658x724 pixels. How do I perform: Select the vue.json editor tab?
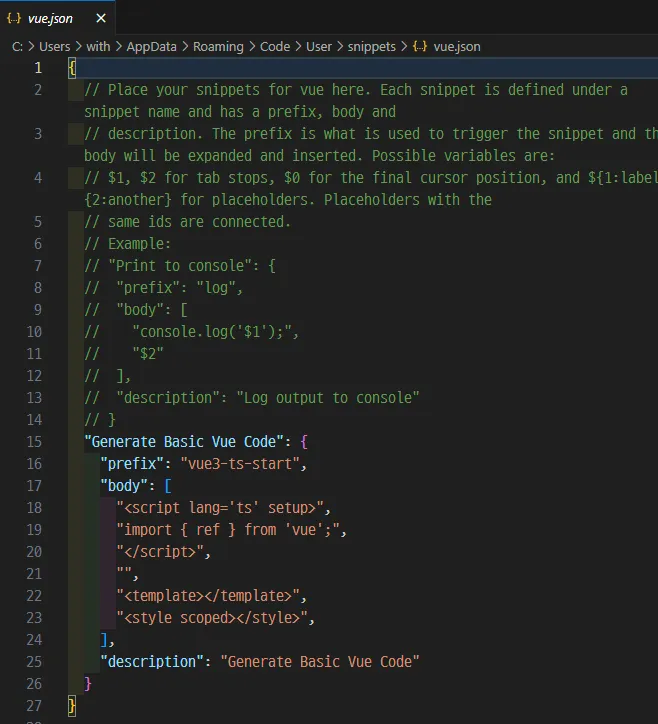click(x=57, y=18)
